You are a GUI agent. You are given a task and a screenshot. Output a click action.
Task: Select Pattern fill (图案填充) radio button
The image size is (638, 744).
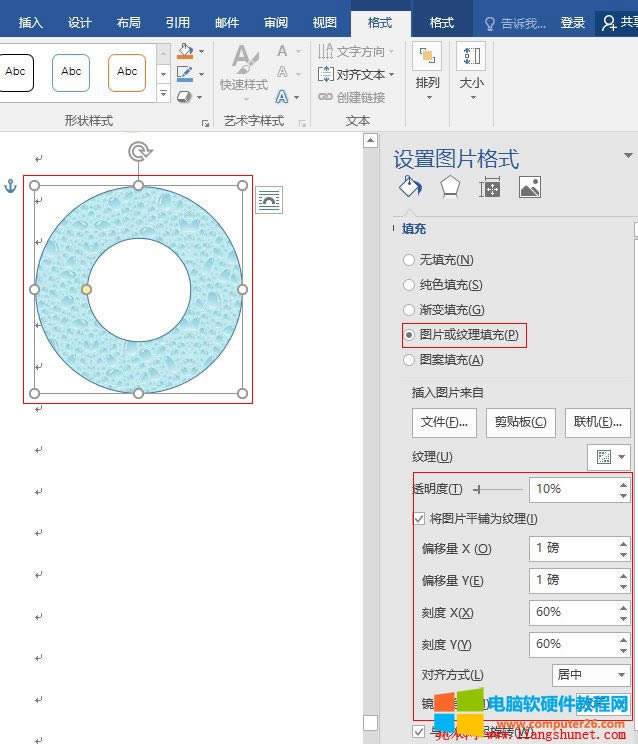pos(408,360)
